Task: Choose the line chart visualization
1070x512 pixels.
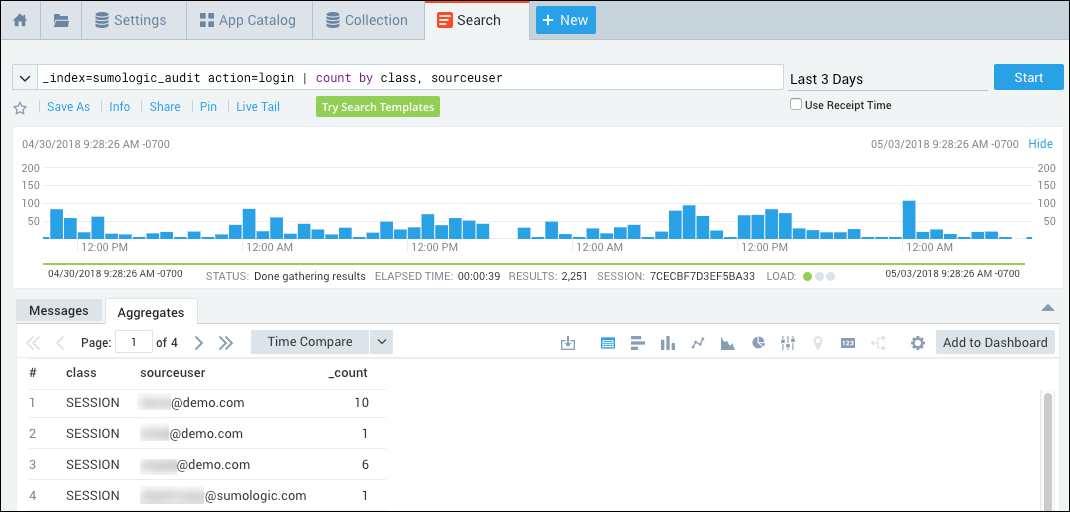Action: [x=698, y=343]
